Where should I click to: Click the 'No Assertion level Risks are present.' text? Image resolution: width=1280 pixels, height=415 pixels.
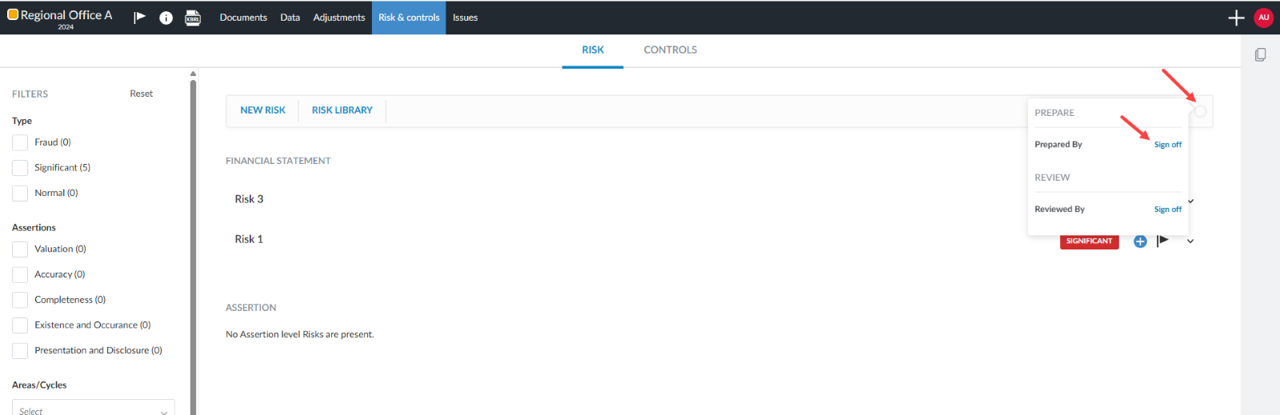coord(300,334)
